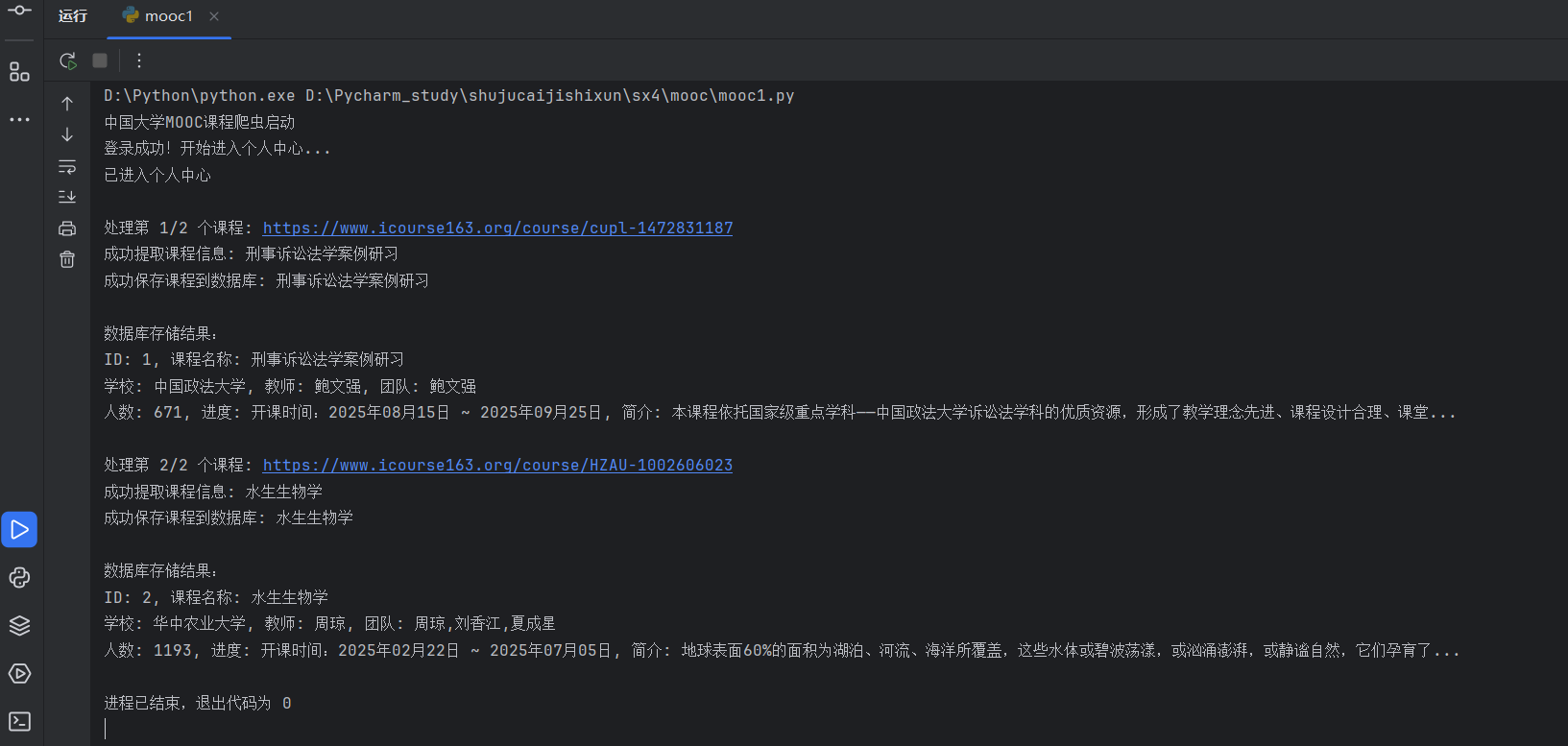The image size is (1568, 746).
Task: Click '成功提取课程信息: 刑事诉讼法学案例研习' line
Action: click(252, 253)
